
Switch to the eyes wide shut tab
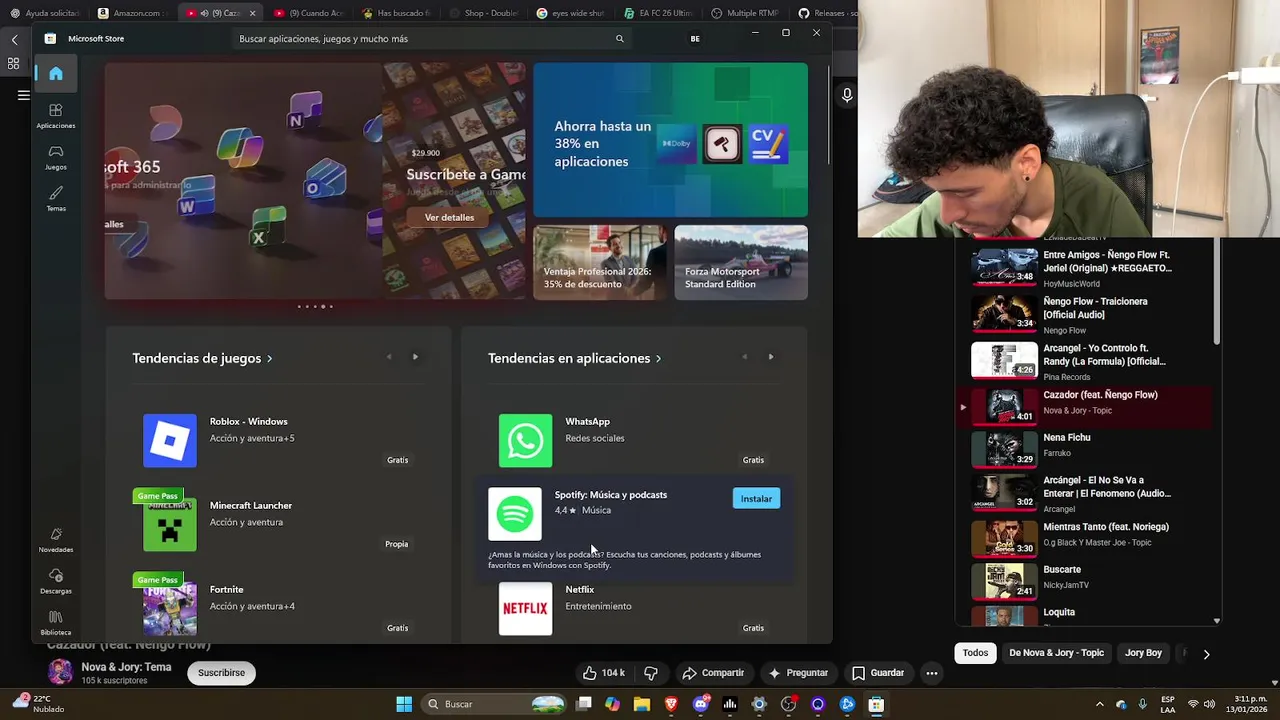[570, 13]
